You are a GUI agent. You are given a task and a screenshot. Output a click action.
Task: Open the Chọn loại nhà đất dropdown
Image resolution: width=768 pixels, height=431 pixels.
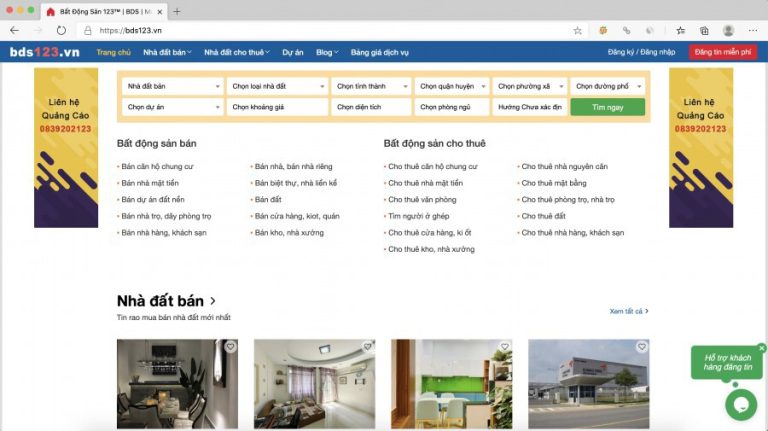277,86
